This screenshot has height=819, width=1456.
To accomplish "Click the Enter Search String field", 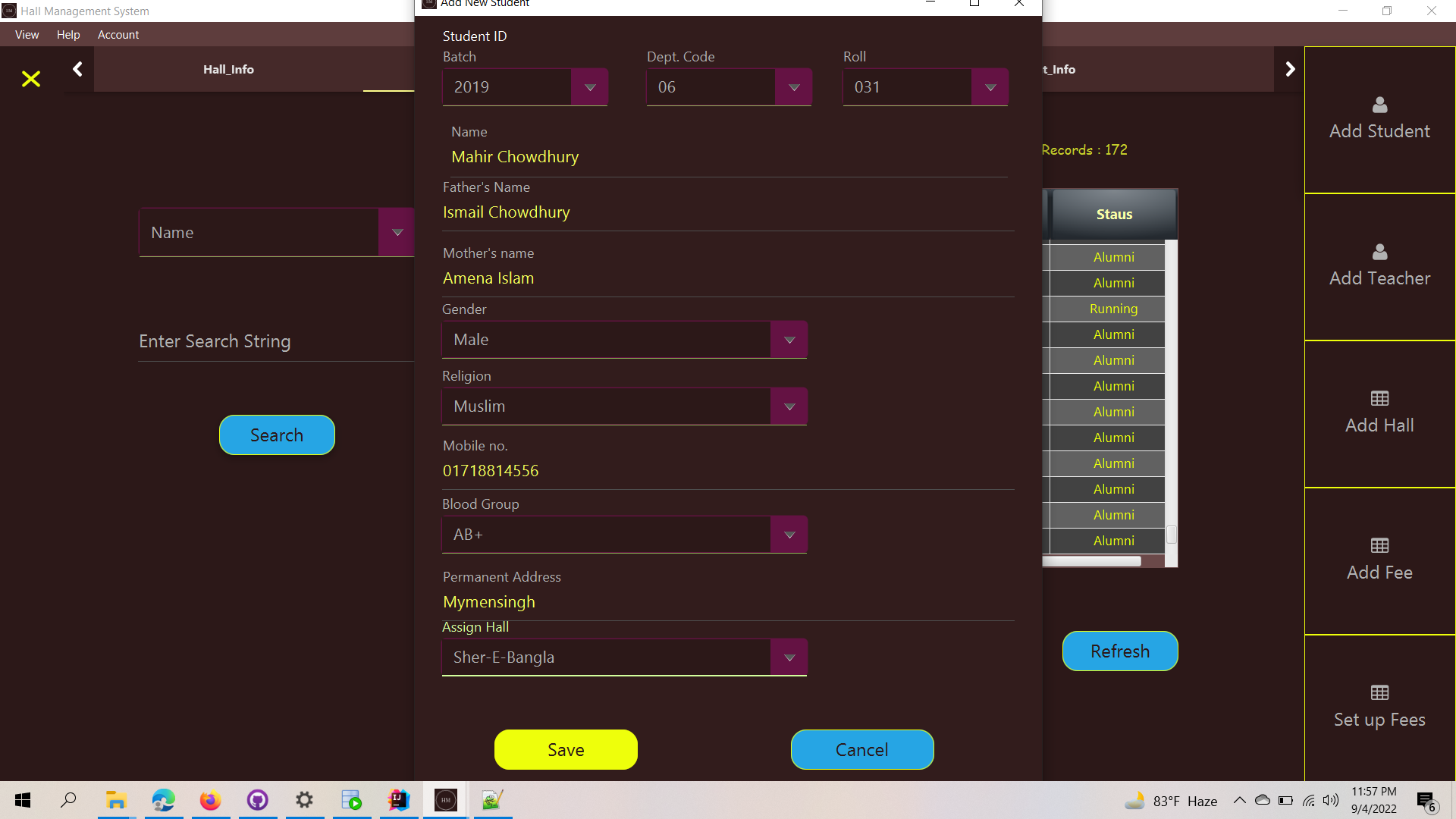I will (x=250, y=341).
